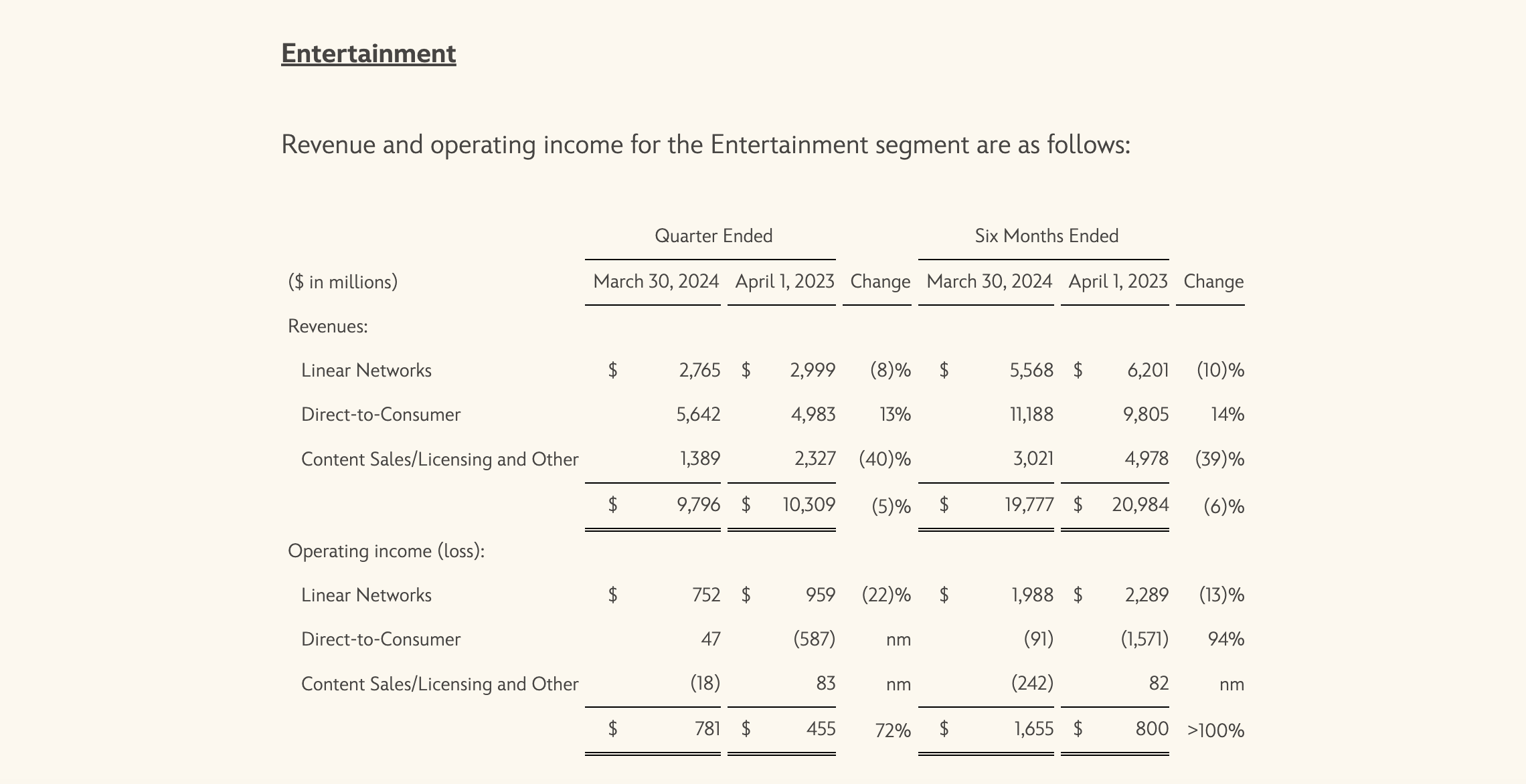This screenshot has width=1526, height=784.
Task: Select the Direct-to-Consumer revenue 5,642 cell
Action: [698, 414]
